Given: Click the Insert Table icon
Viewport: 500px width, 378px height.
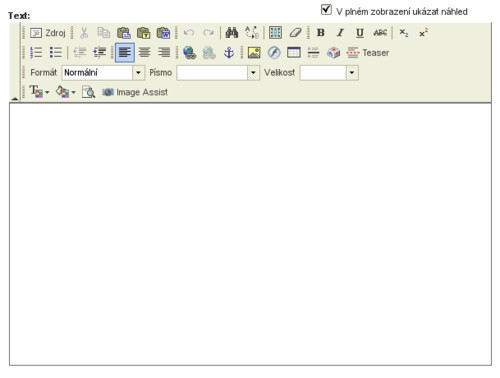Looking at the screenshot, I should [294, 53].
